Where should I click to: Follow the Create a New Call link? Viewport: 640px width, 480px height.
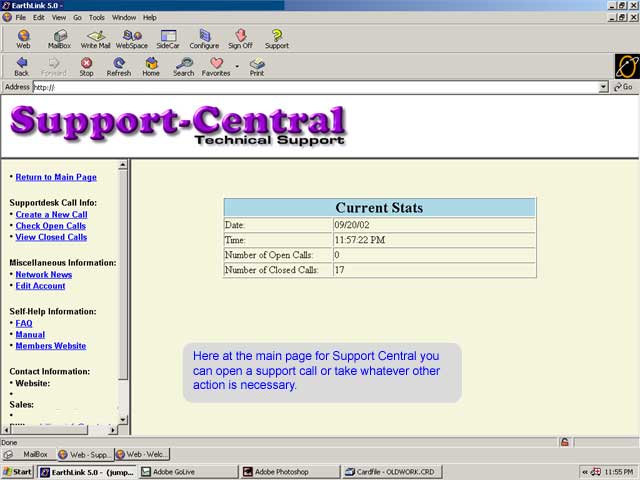[51, 215]
